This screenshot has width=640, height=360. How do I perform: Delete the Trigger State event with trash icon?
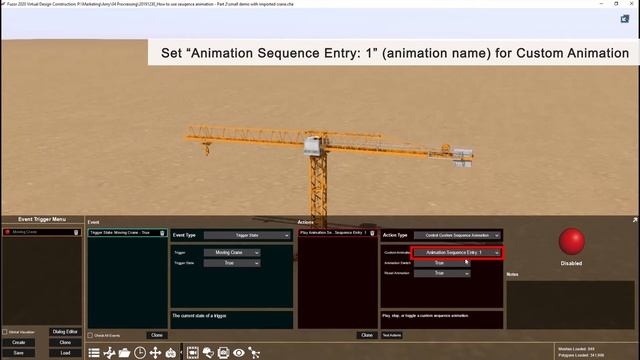(162, 233)
